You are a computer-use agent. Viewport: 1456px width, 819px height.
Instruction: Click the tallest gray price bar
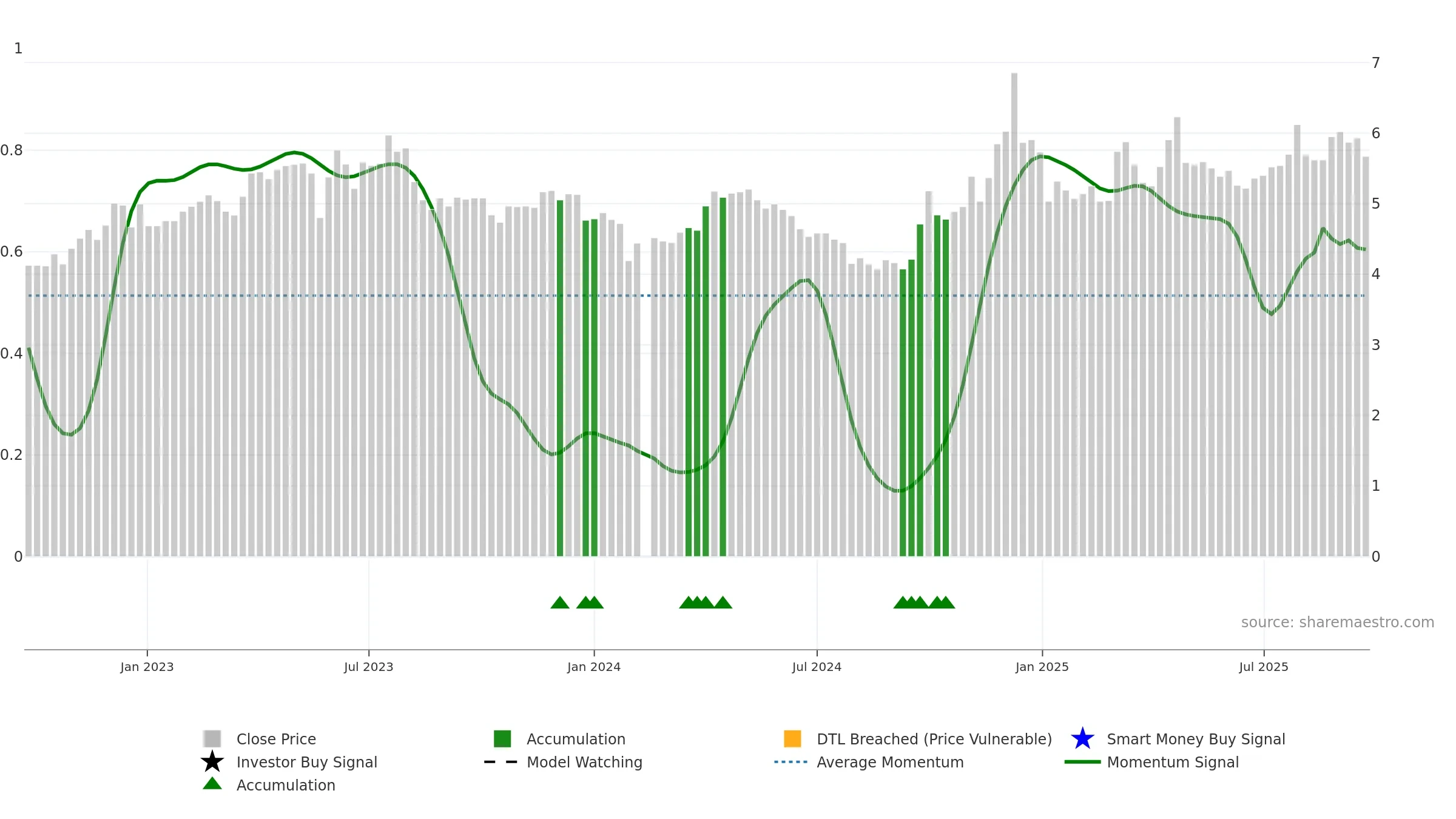pyautogui.click(x=1014, y=314)
